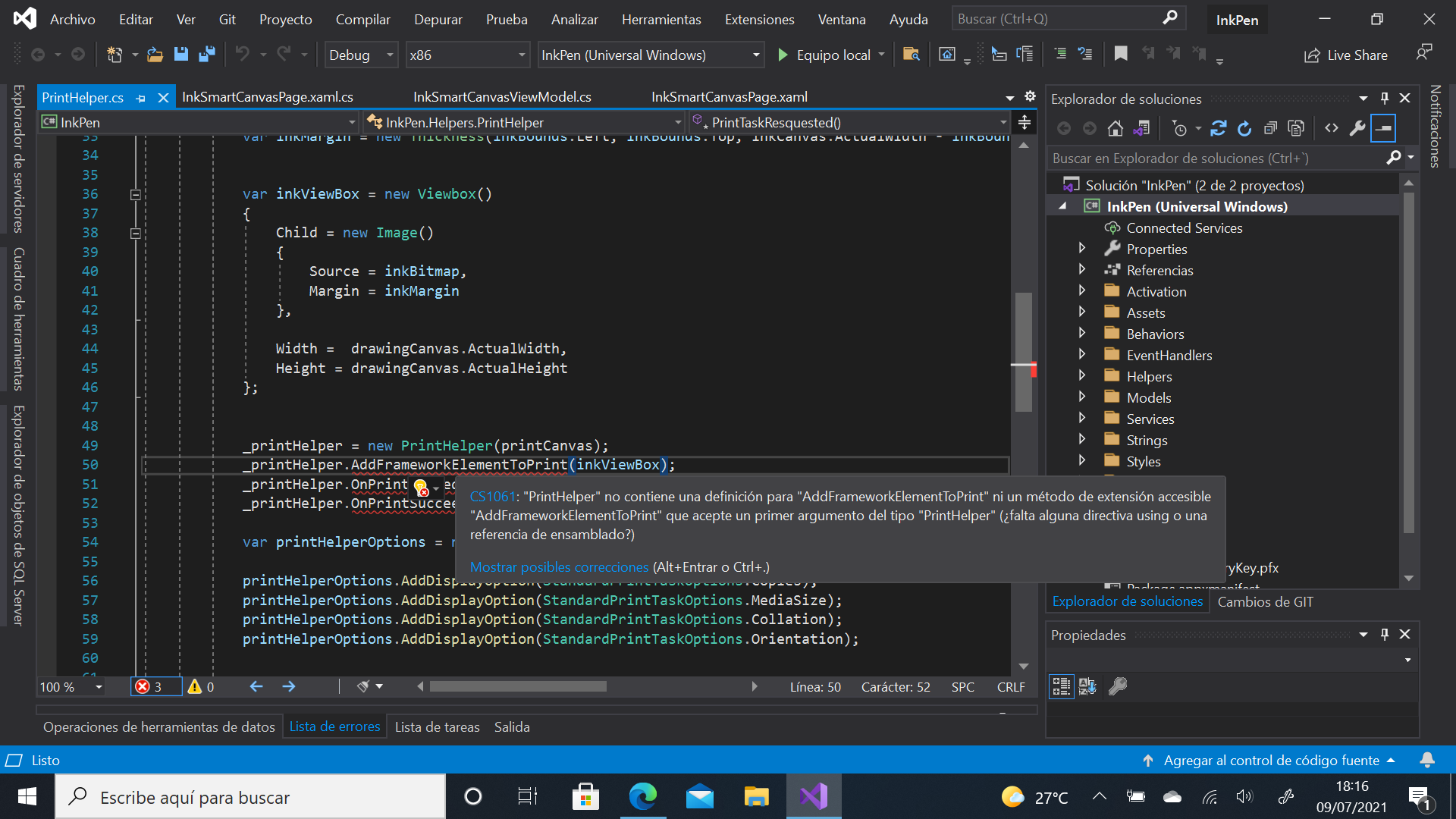Image resolution: width=1456 pixels, height=819 pixels.
Task: Switch to Cambios de GIT tab
Action: point(1265,601)
